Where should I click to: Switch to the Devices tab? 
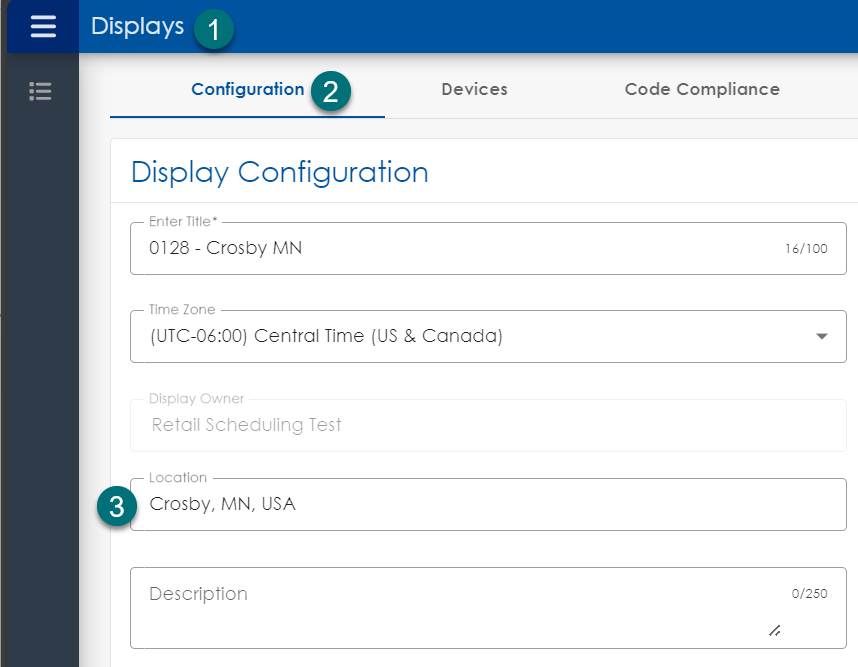pyautogui.click(x=474, y=89)
